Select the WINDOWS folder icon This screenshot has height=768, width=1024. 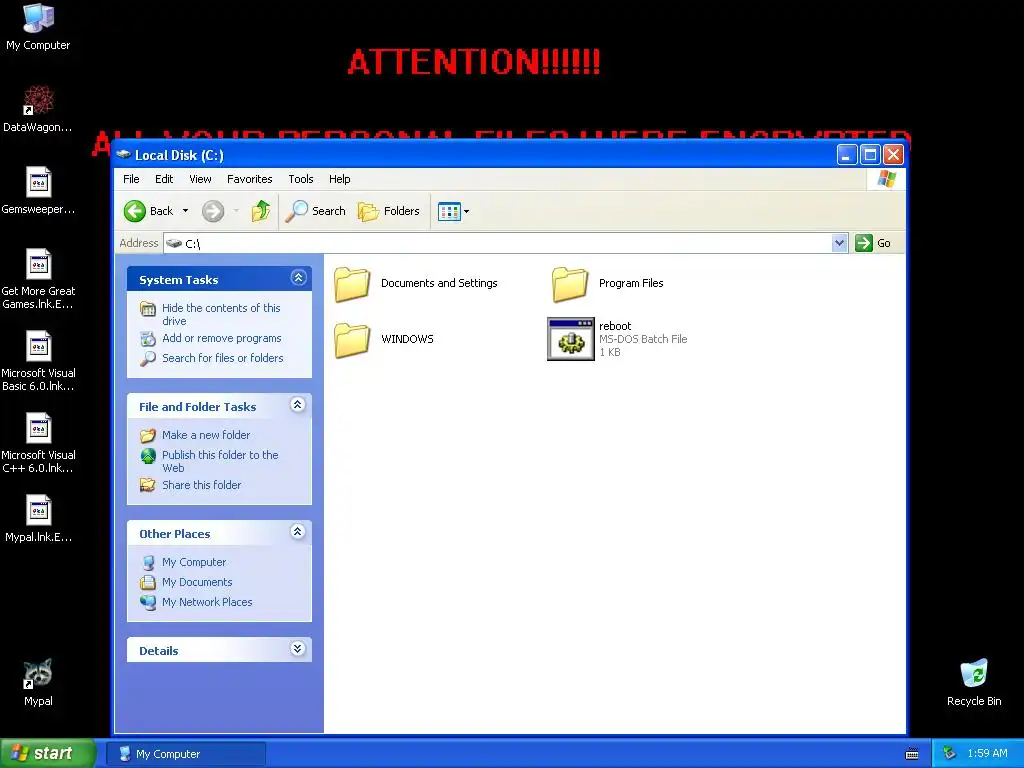pos(352,340)
